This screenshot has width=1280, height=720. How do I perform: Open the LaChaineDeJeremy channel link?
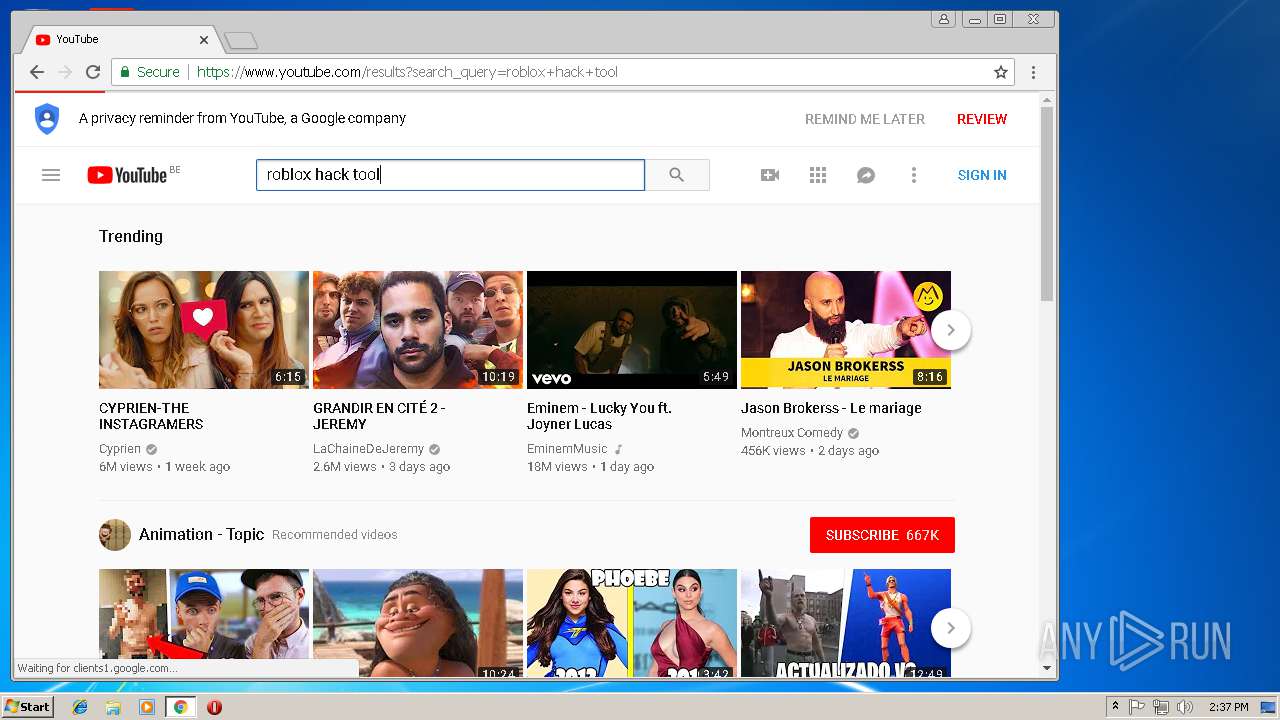pyautogui.click(x=368, y=449)
